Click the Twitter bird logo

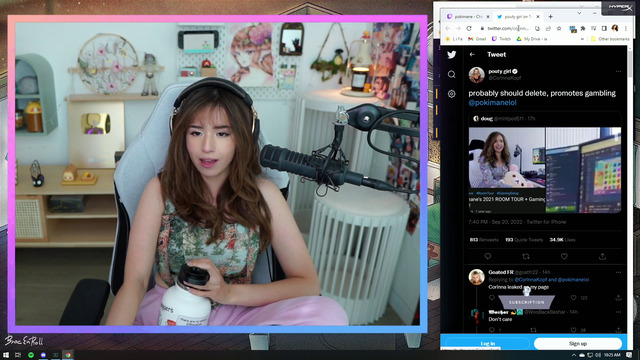coord(451,54)
